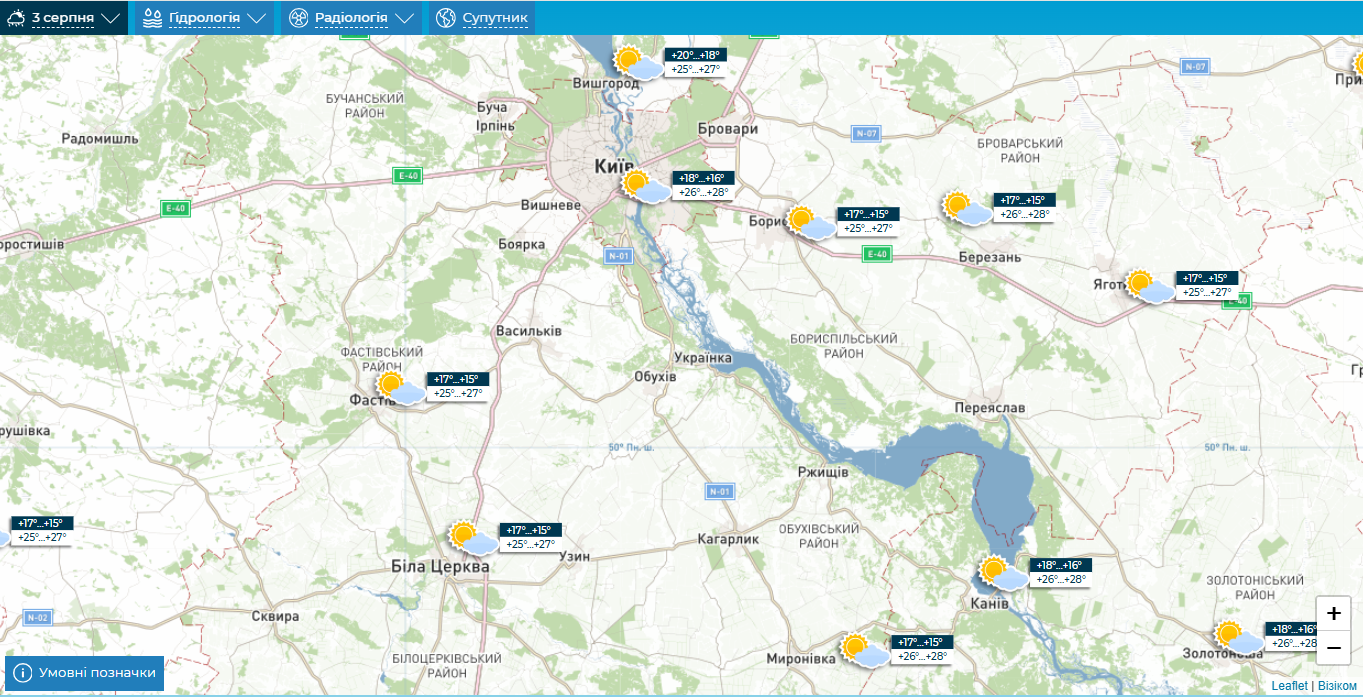Open the Yahotyn weather icon
The height and width of the screenshot is (697, 1363).
(x=1148, y=286)
